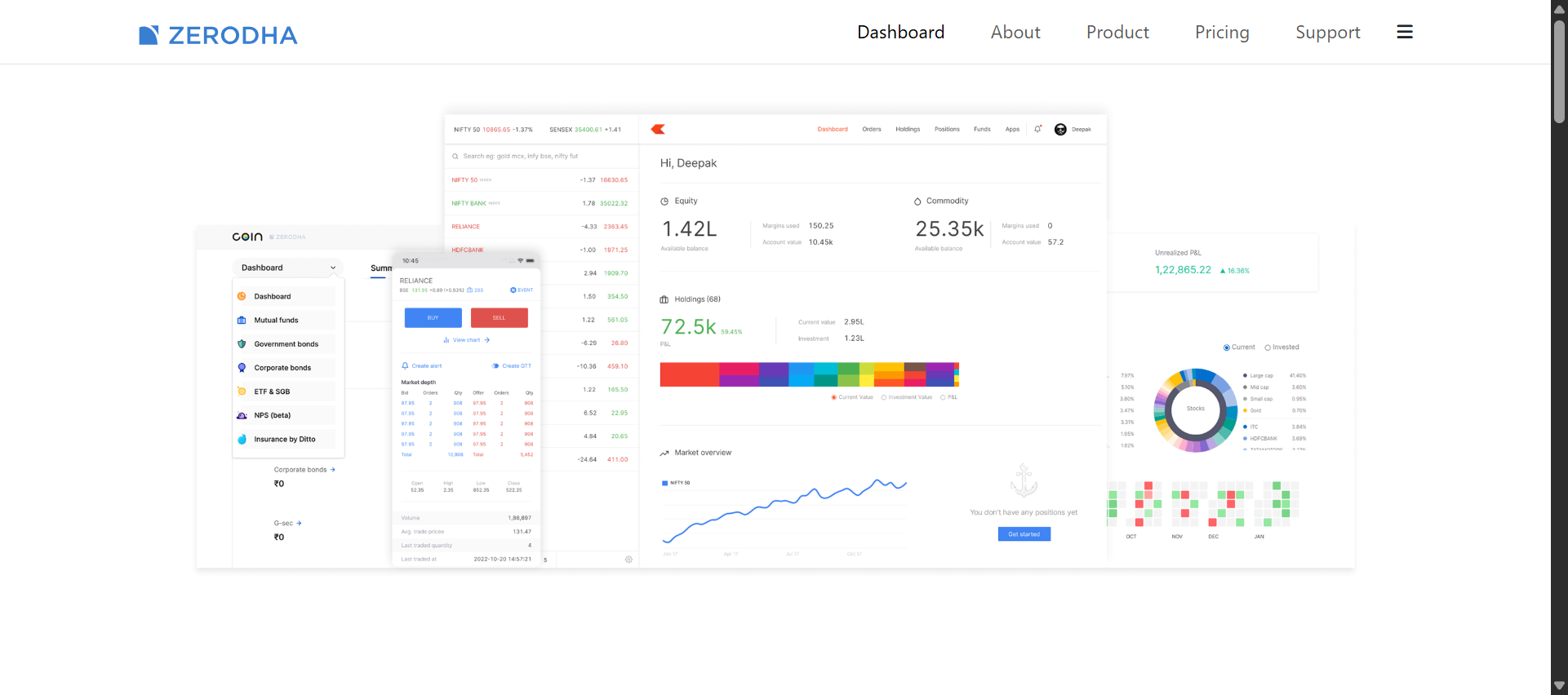Click the Coin logo

(x=247, y=237)
